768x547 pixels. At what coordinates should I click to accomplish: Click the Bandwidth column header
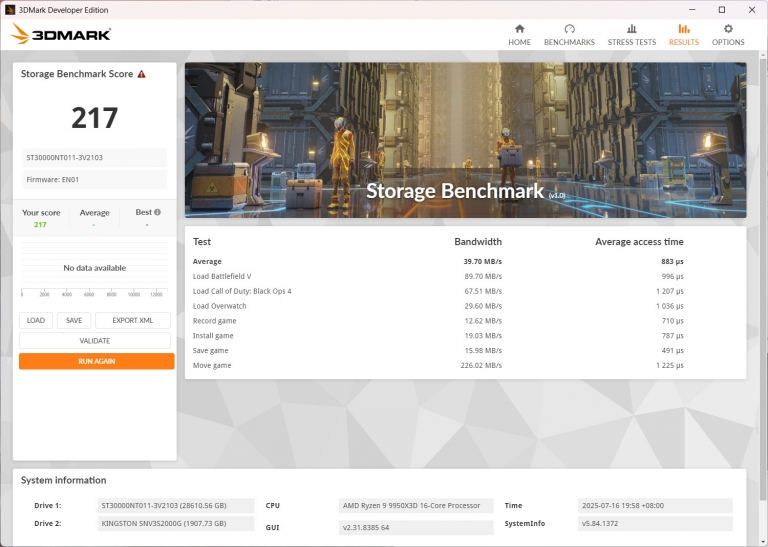(478, 241)
